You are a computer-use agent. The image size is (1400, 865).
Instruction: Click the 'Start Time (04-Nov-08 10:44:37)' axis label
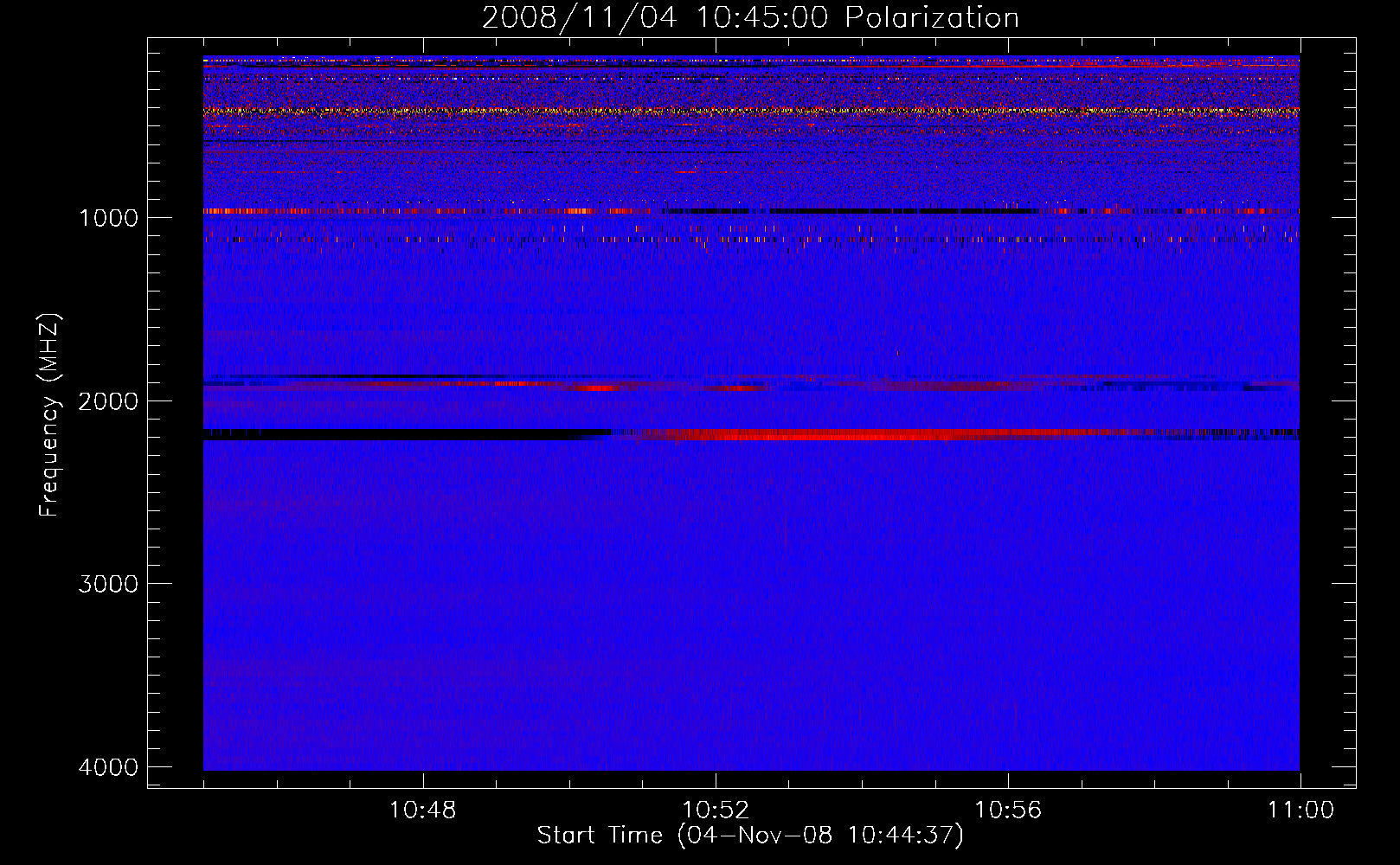[x=750, y=836]
